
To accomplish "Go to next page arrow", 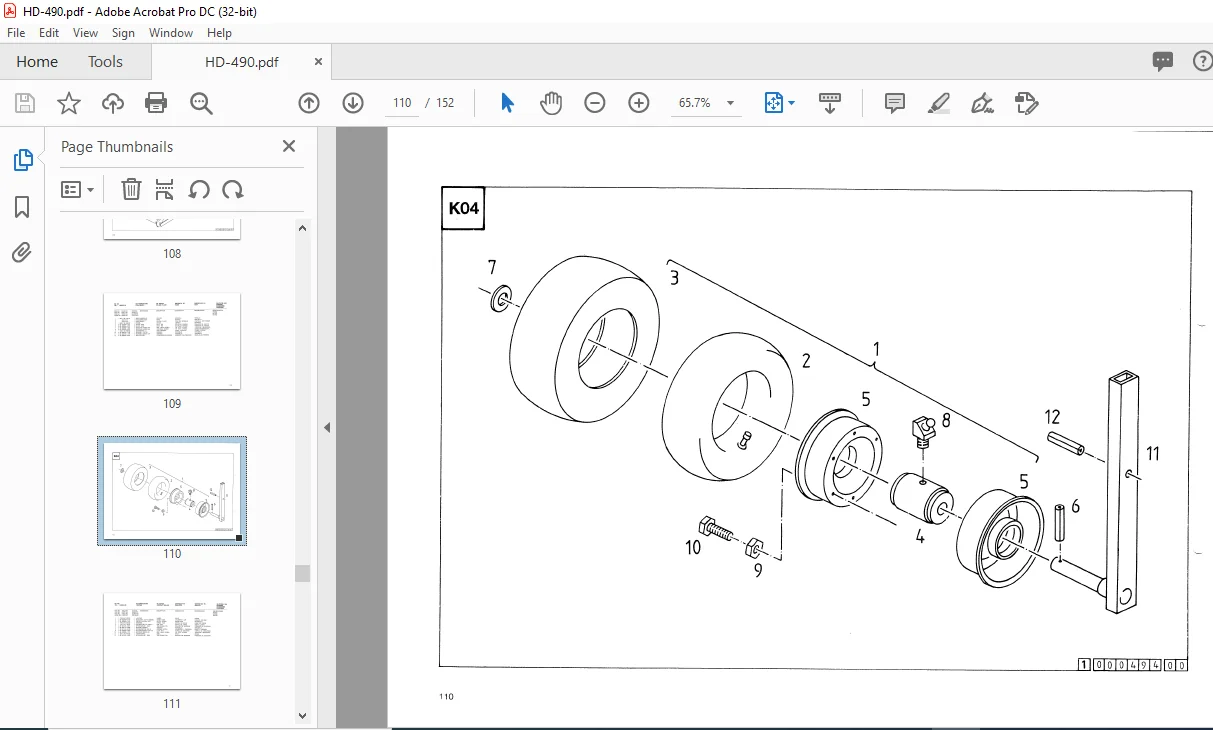I will tap(353, 103).
